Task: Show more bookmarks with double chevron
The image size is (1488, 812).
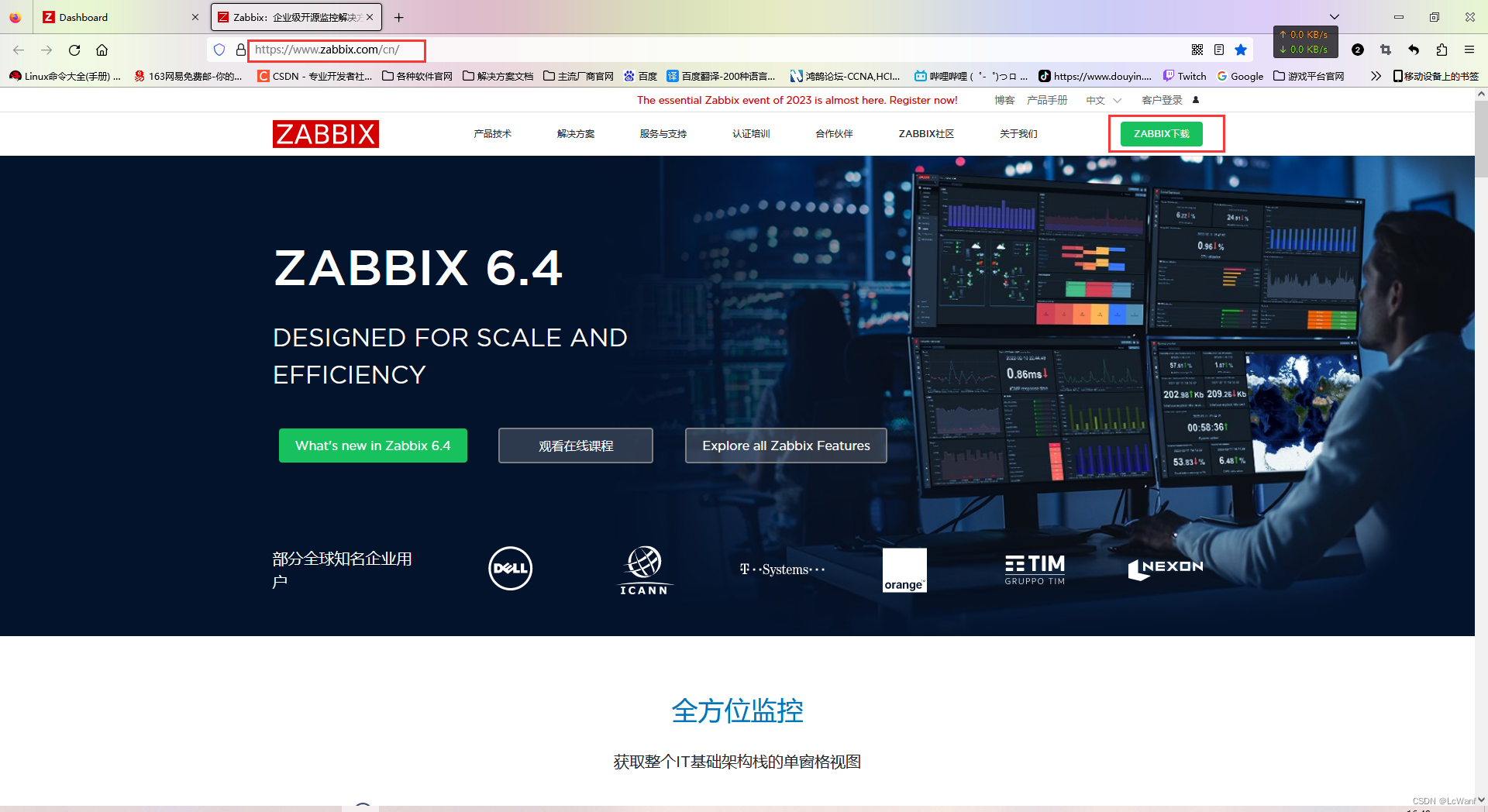Action: pos(1376,76)
